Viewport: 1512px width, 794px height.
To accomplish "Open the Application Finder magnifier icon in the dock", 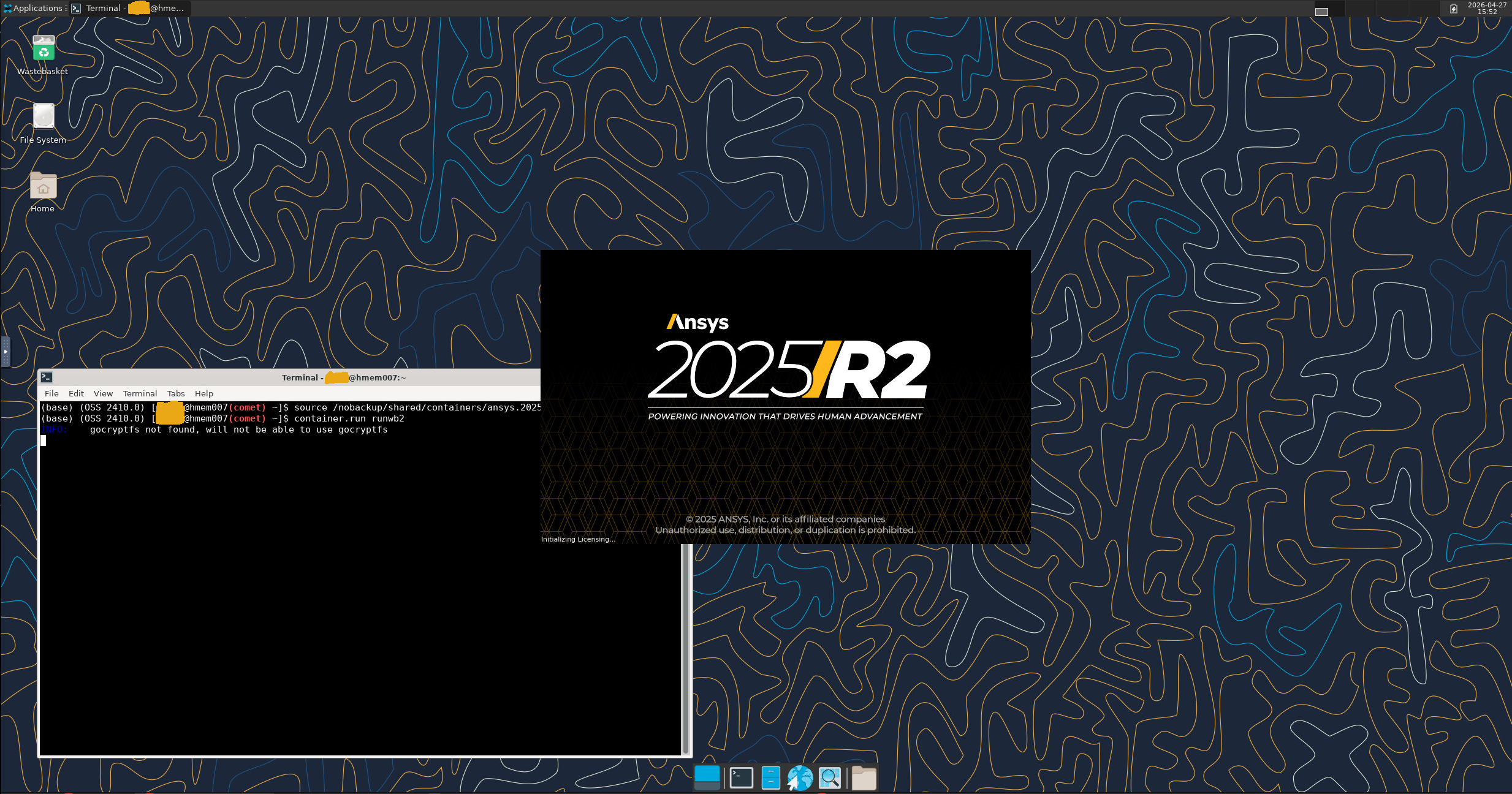I will 830,777.
